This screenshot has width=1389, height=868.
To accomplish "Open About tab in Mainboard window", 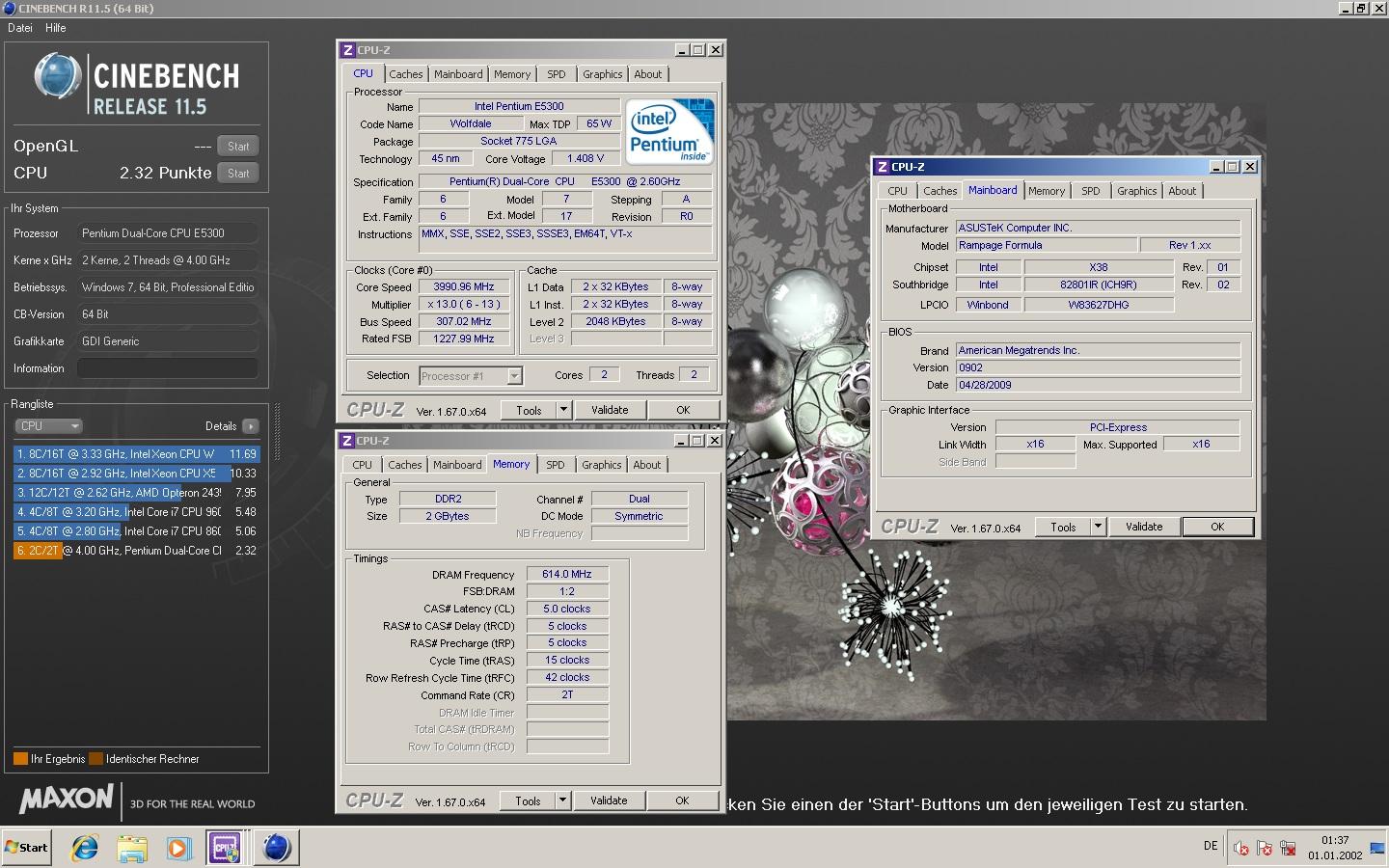I will (x=1183, y=191).
